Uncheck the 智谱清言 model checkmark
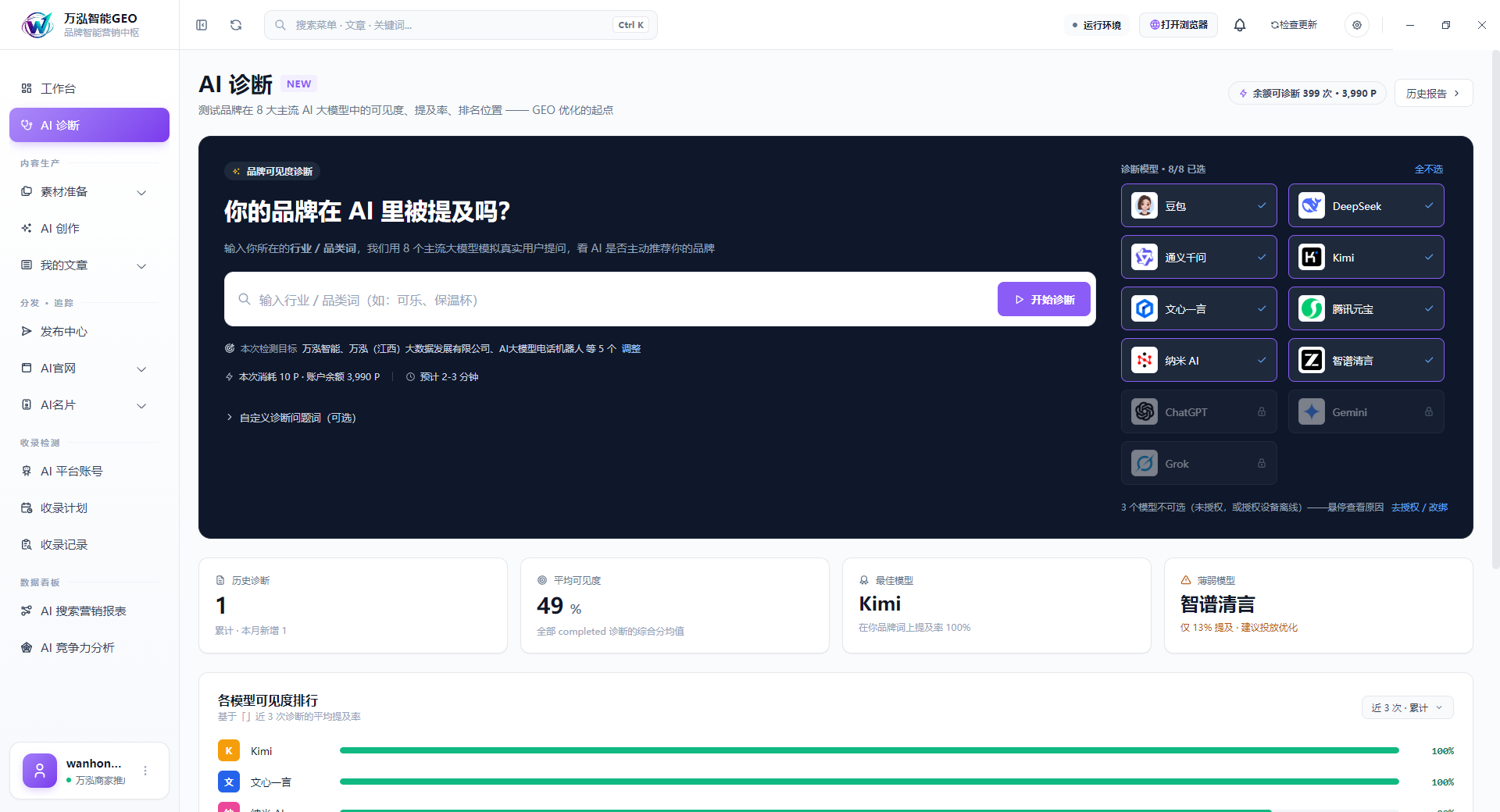The width and height of the screenshot is (1500, 812). tap(1429, 360)
